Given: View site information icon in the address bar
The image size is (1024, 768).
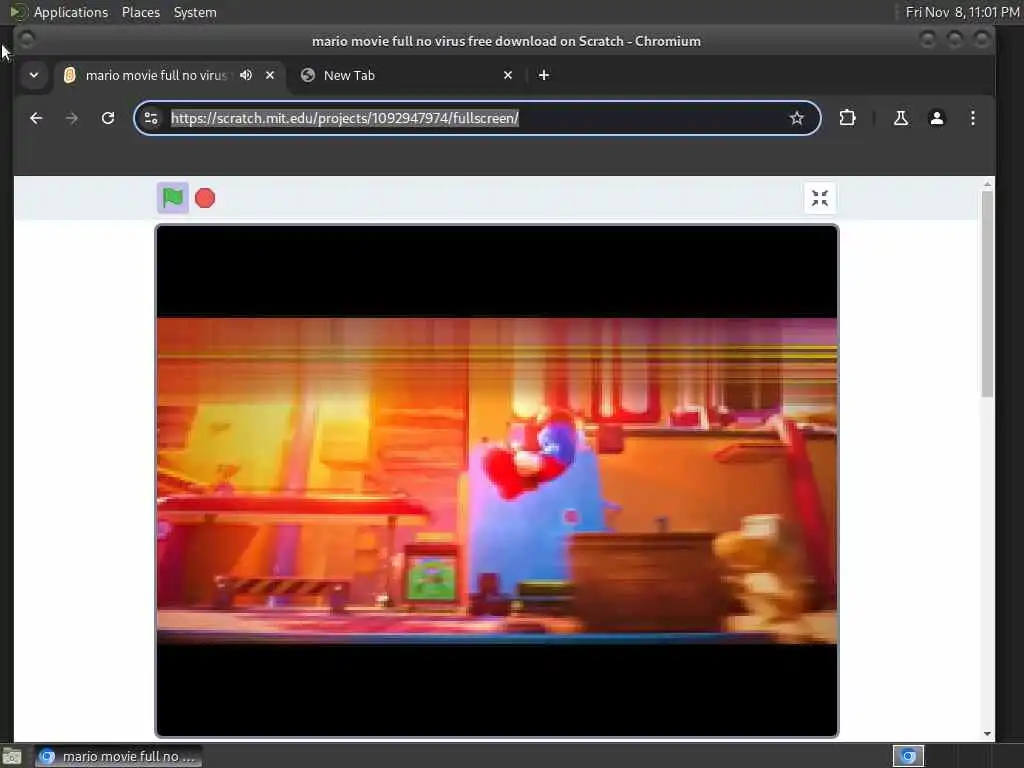Looking at the screenshot, I should pos(151,118).
